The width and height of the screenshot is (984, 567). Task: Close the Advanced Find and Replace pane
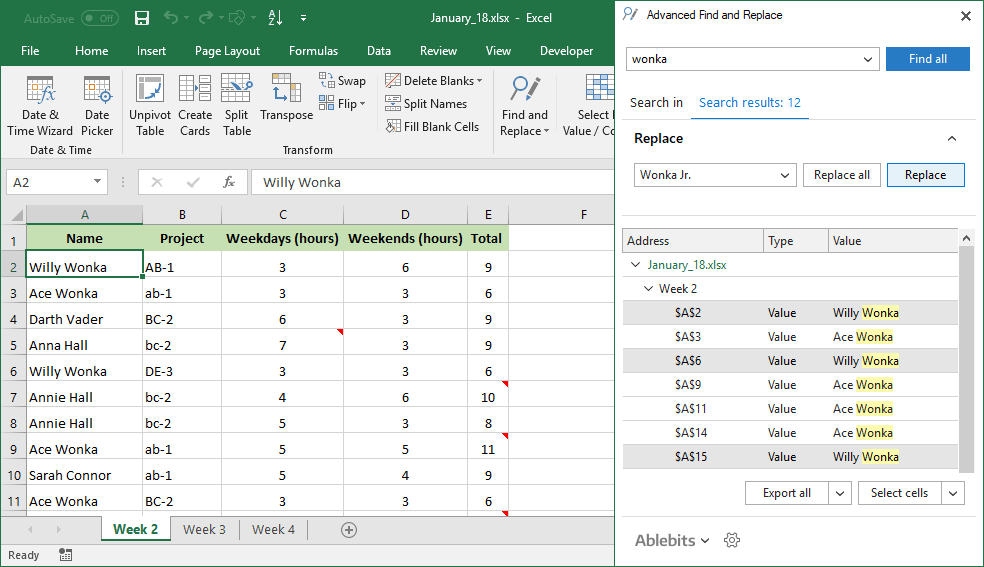pyautogui.click(x=966, y=16)
